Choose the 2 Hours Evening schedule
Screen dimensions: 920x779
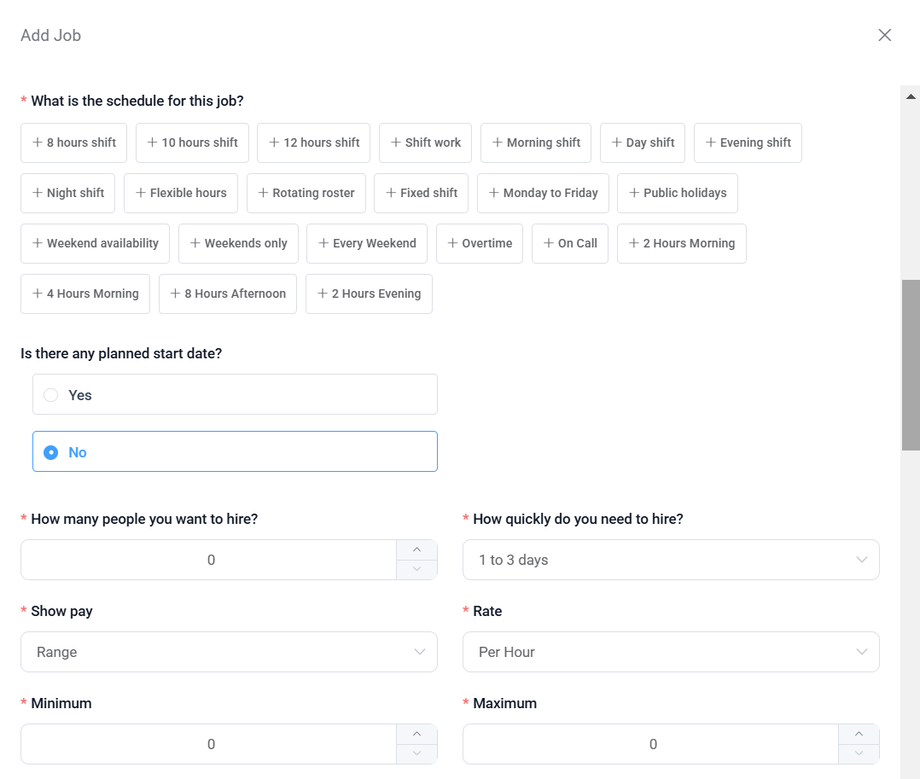pos(369,294)
